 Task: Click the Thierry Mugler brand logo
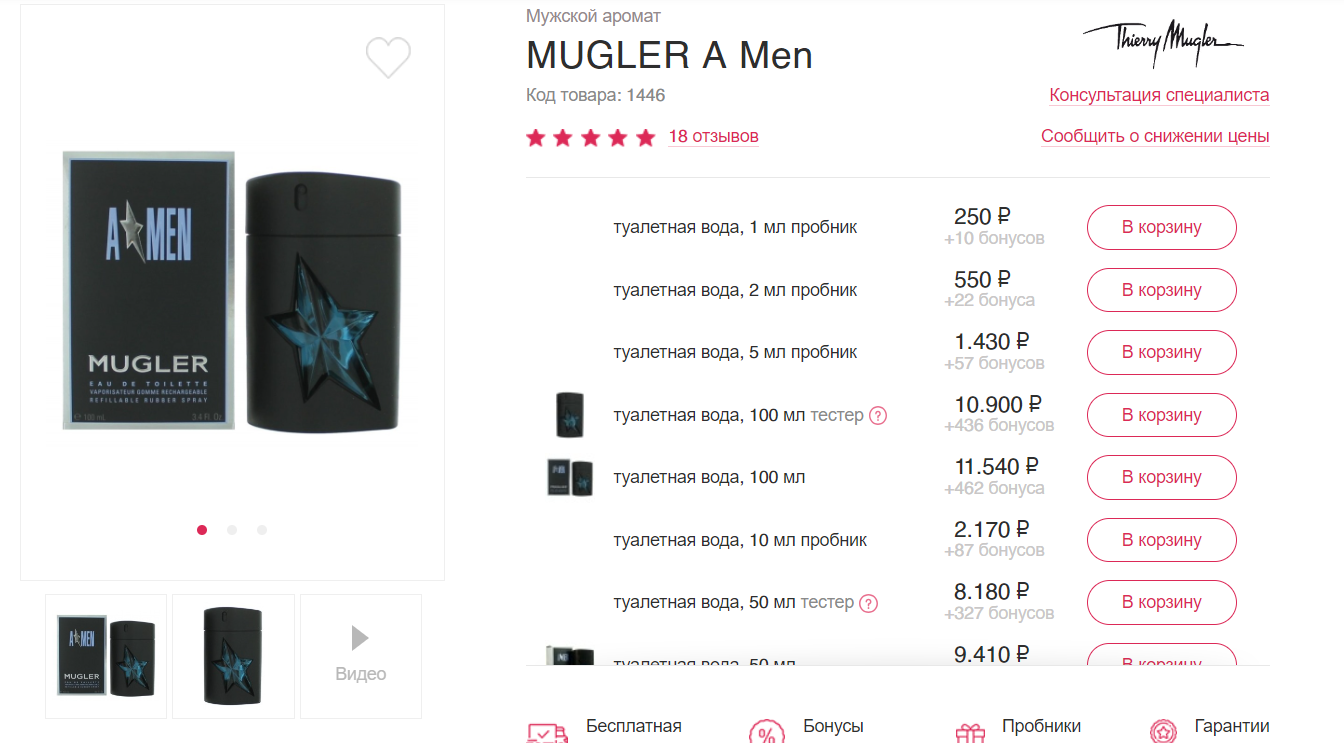pos(1163,43)
